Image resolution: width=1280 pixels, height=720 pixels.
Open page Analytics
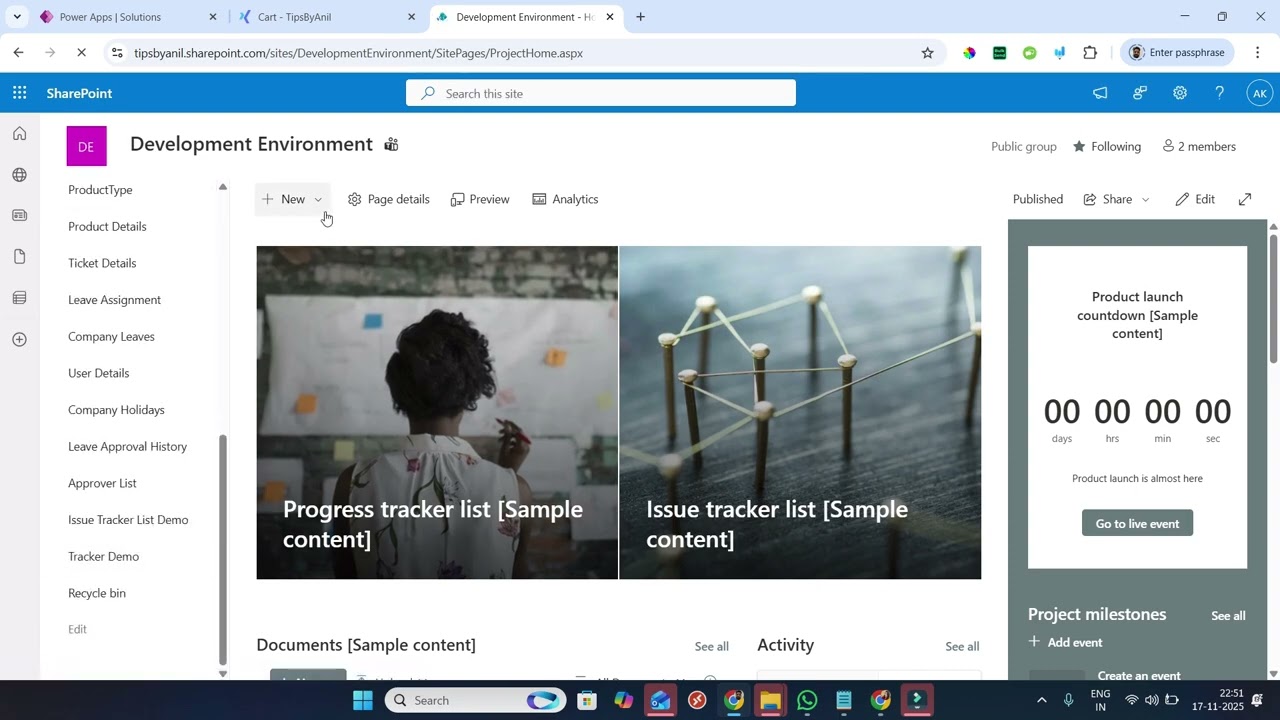coord(565,199)
